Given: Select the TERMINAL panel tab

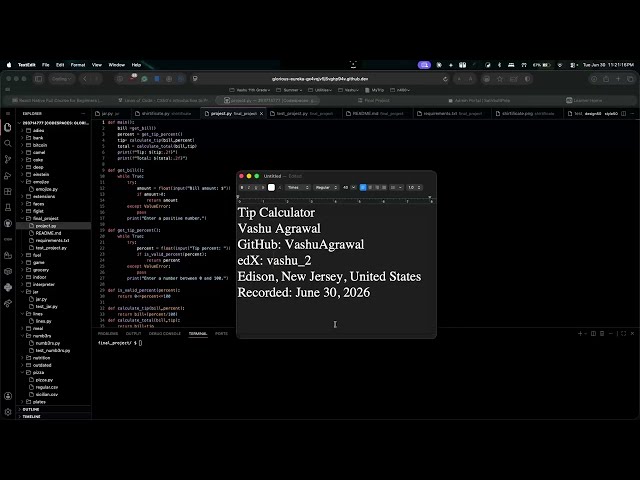Looking at the screenshot, I should coord(198,333).
